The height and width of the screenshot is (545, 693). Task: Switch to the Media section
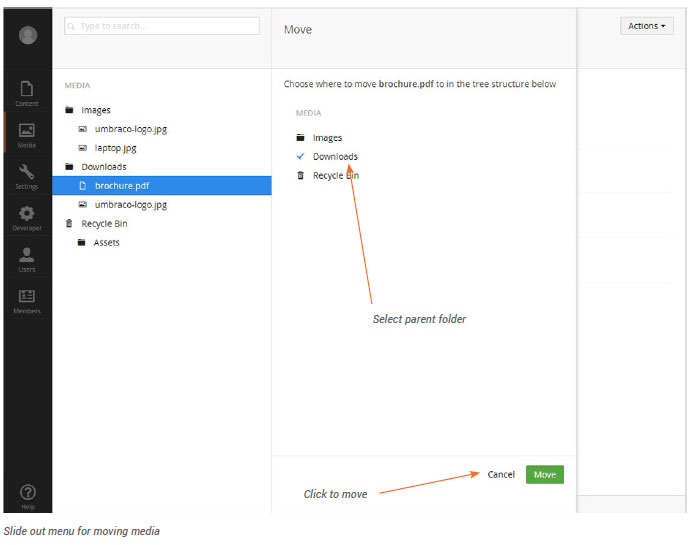pyautogui.click(x=27, y=135)
